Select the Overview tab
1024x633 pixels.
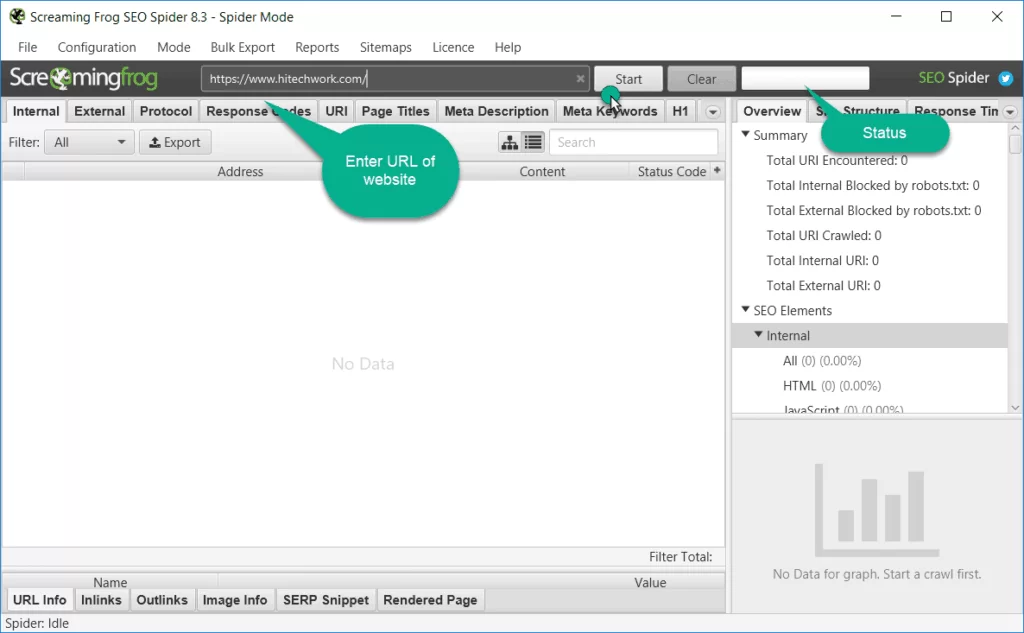(x=772, y=111)
